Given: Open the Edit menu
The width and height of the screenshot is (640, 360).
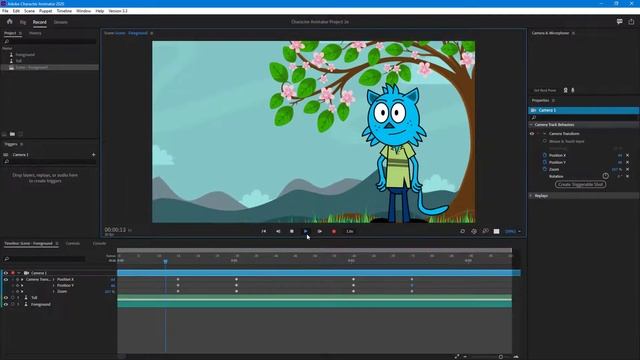Looking at the screenshot, I should (x=16, y=11).
